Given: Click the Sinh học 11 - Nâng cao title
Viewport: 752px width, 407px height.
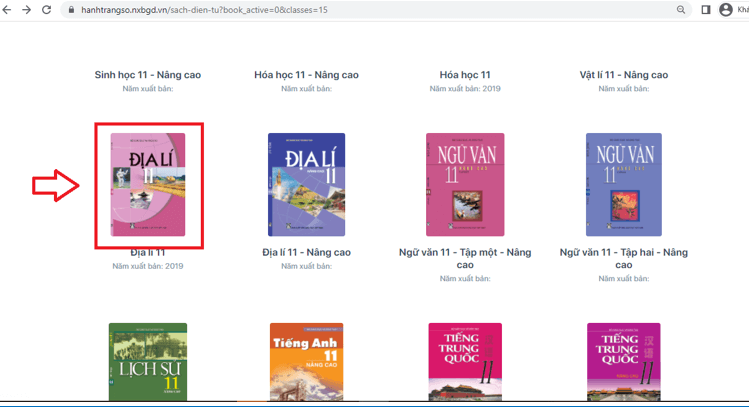Looking at the screenshot, I should [148, 75].
